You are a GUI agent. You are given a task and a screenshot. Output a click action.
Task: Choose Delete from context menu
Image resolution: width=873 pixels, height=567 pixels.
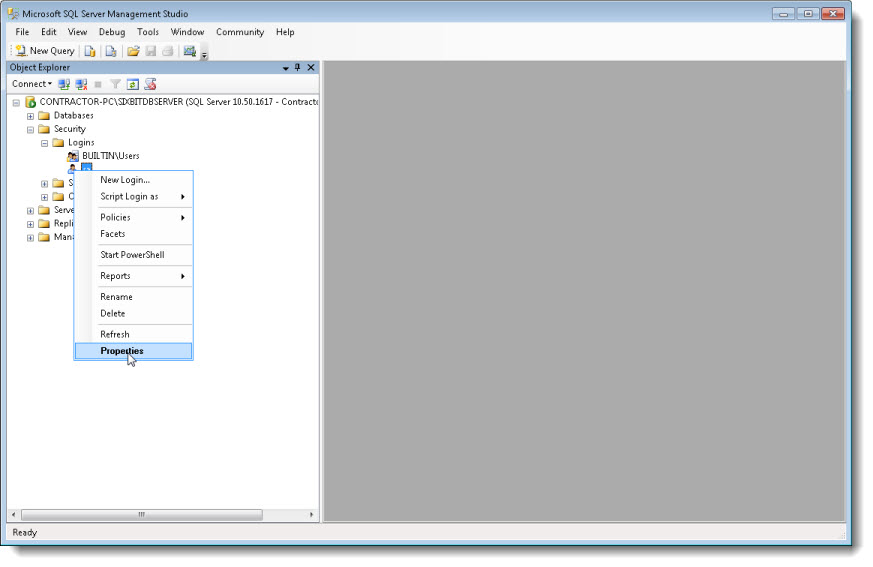(x=134, y=314)
